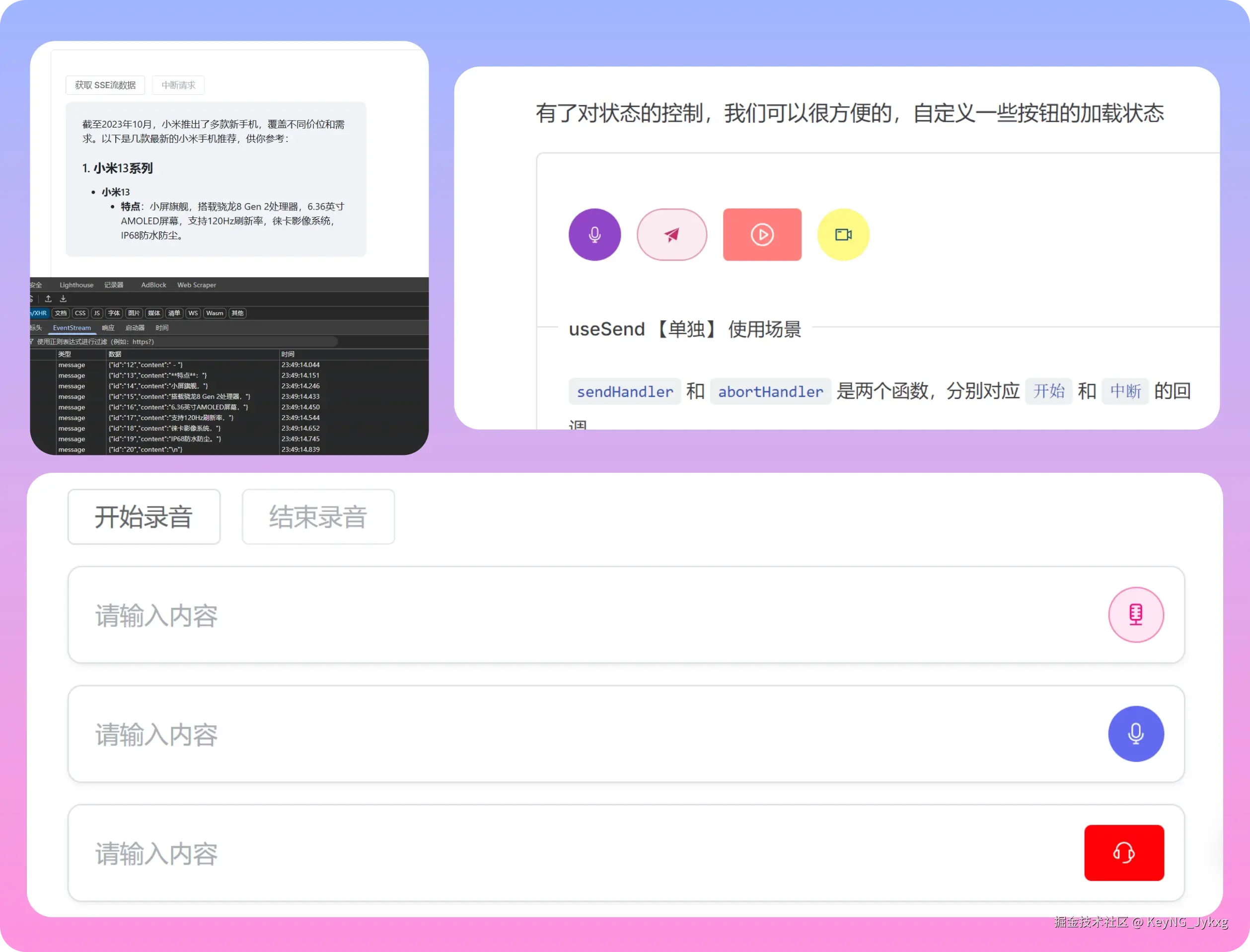Toggle the CSS request filter
Viewport: 1250px width, 952px height.
pyautogui.click(x=80, y=313)
